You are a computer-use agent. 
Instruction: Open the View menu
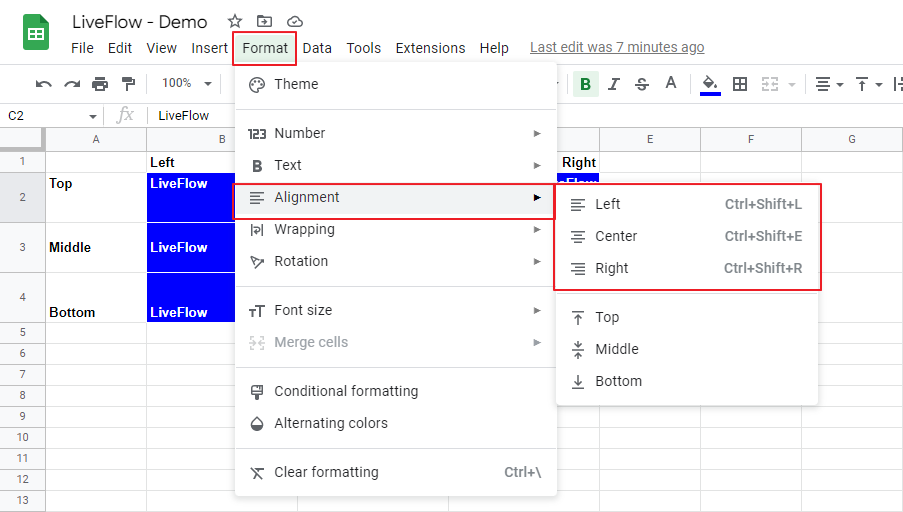161,48
